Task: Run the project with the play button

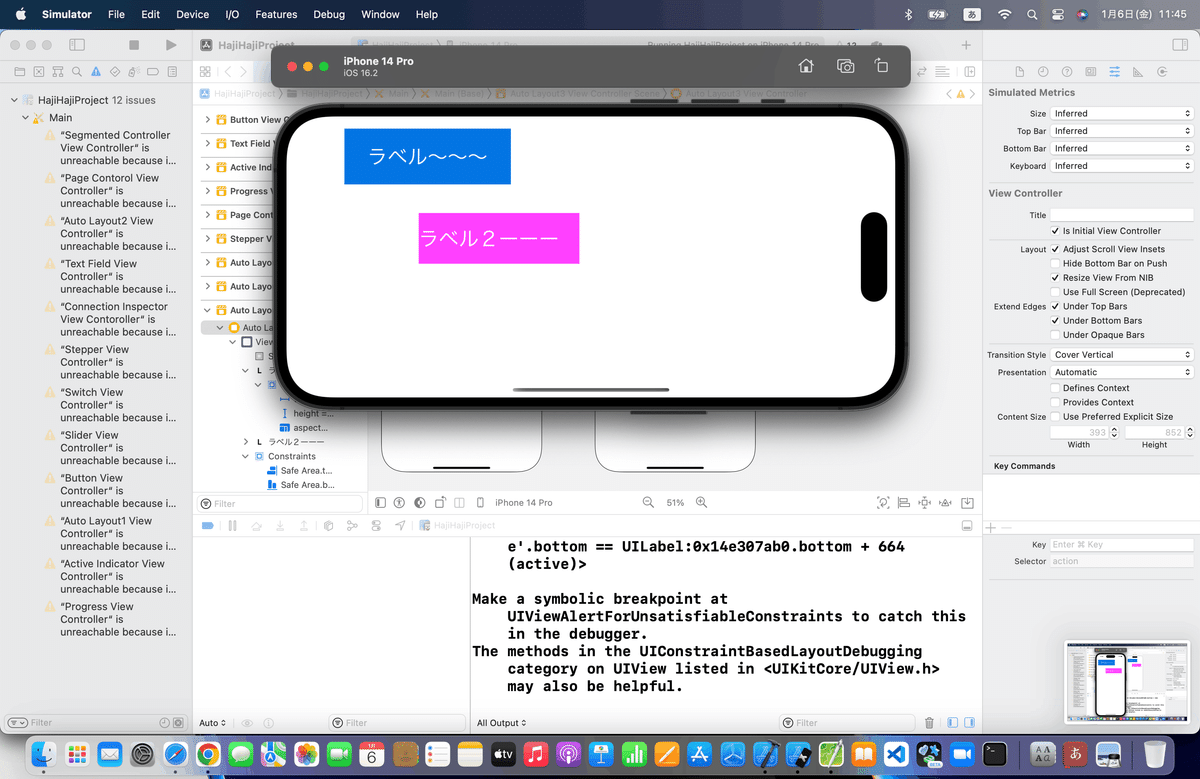Action: [171, 45]
